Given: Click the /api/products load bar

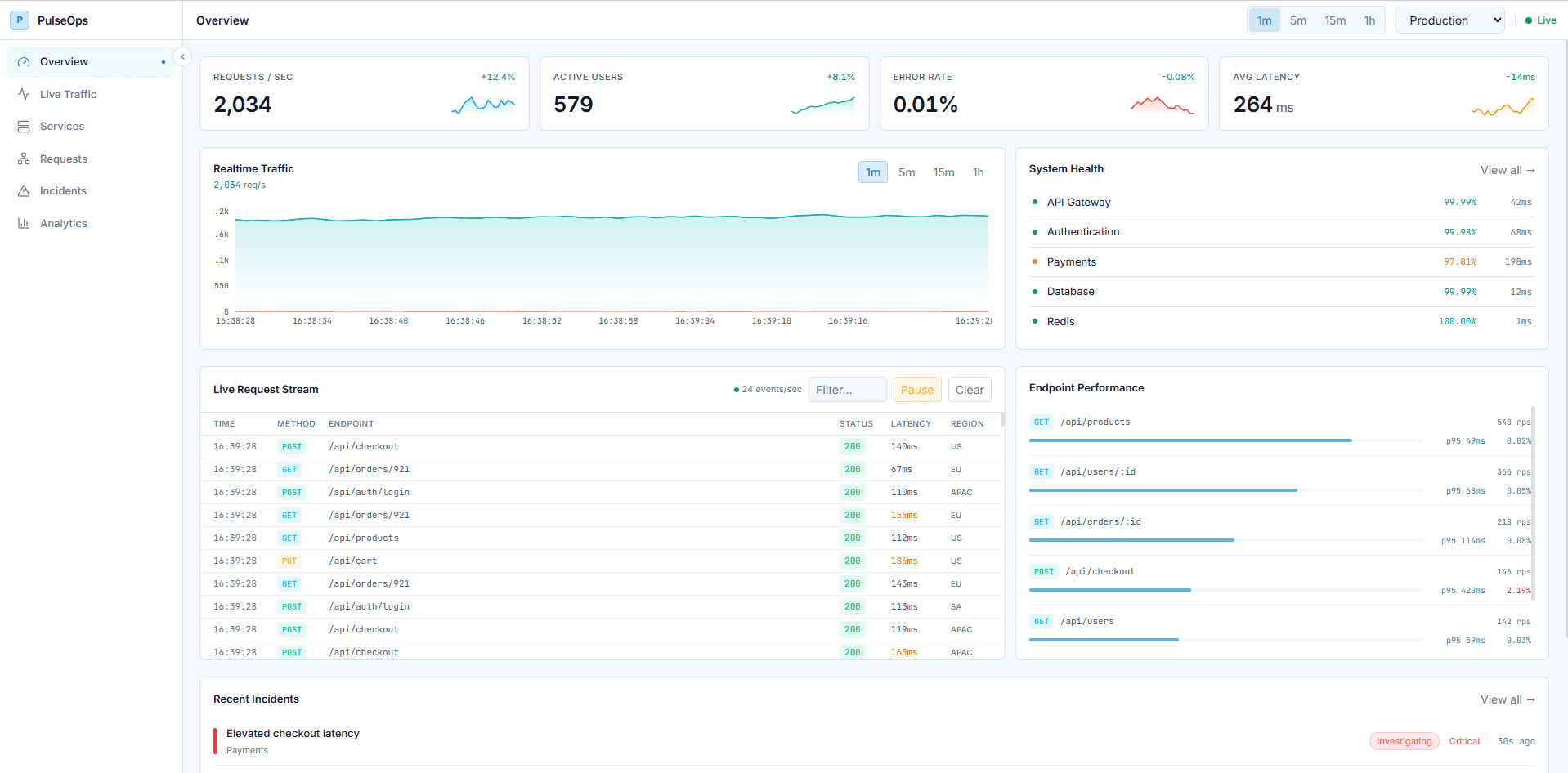Looking at the screenshot, I should (1226, 440).
